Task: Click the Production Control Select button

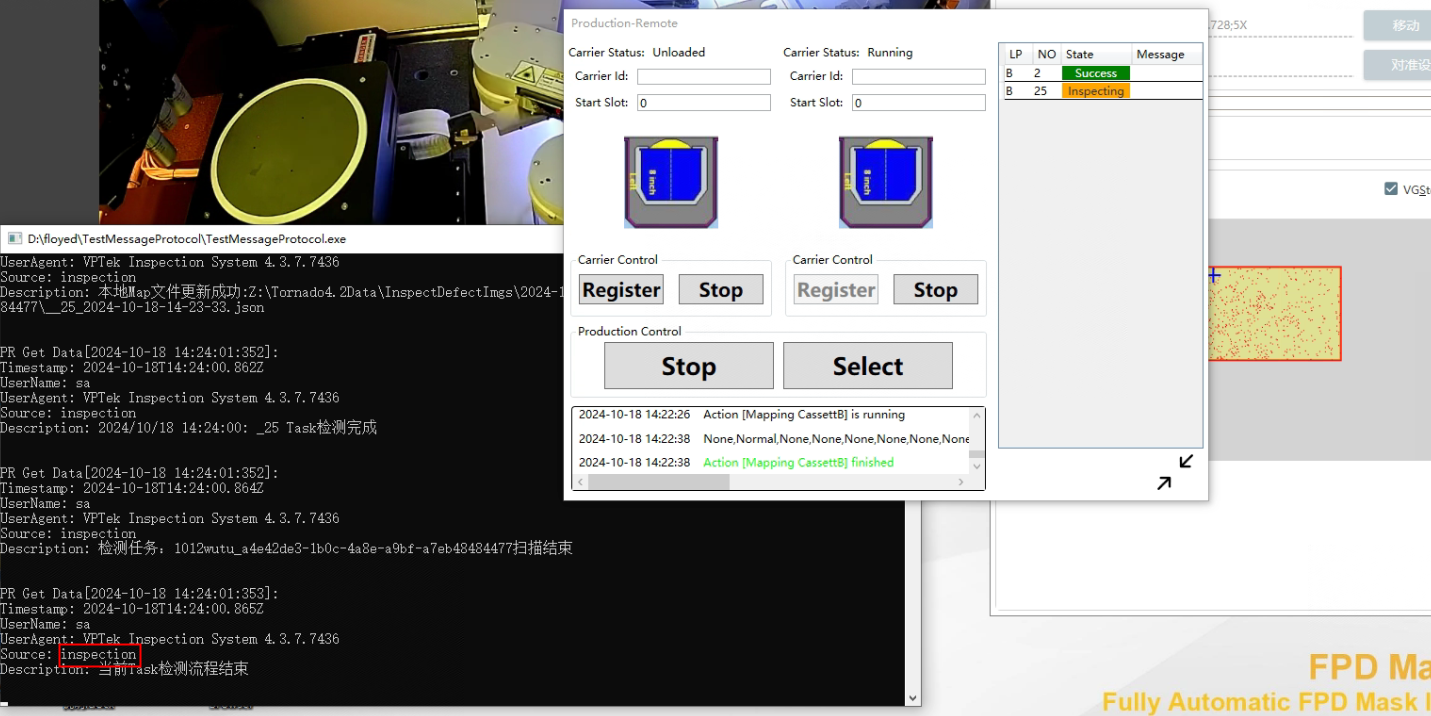Action: point(868,366)
